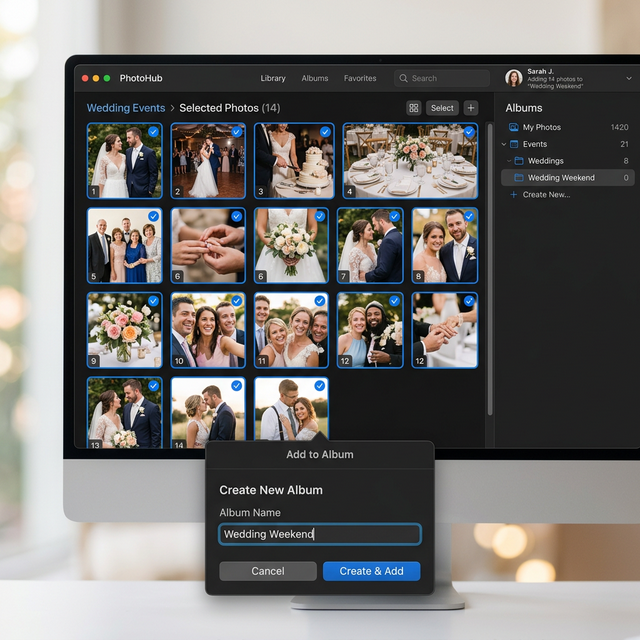
Task: Click Sarah J. profile avatar
Action: click(513, 78)
